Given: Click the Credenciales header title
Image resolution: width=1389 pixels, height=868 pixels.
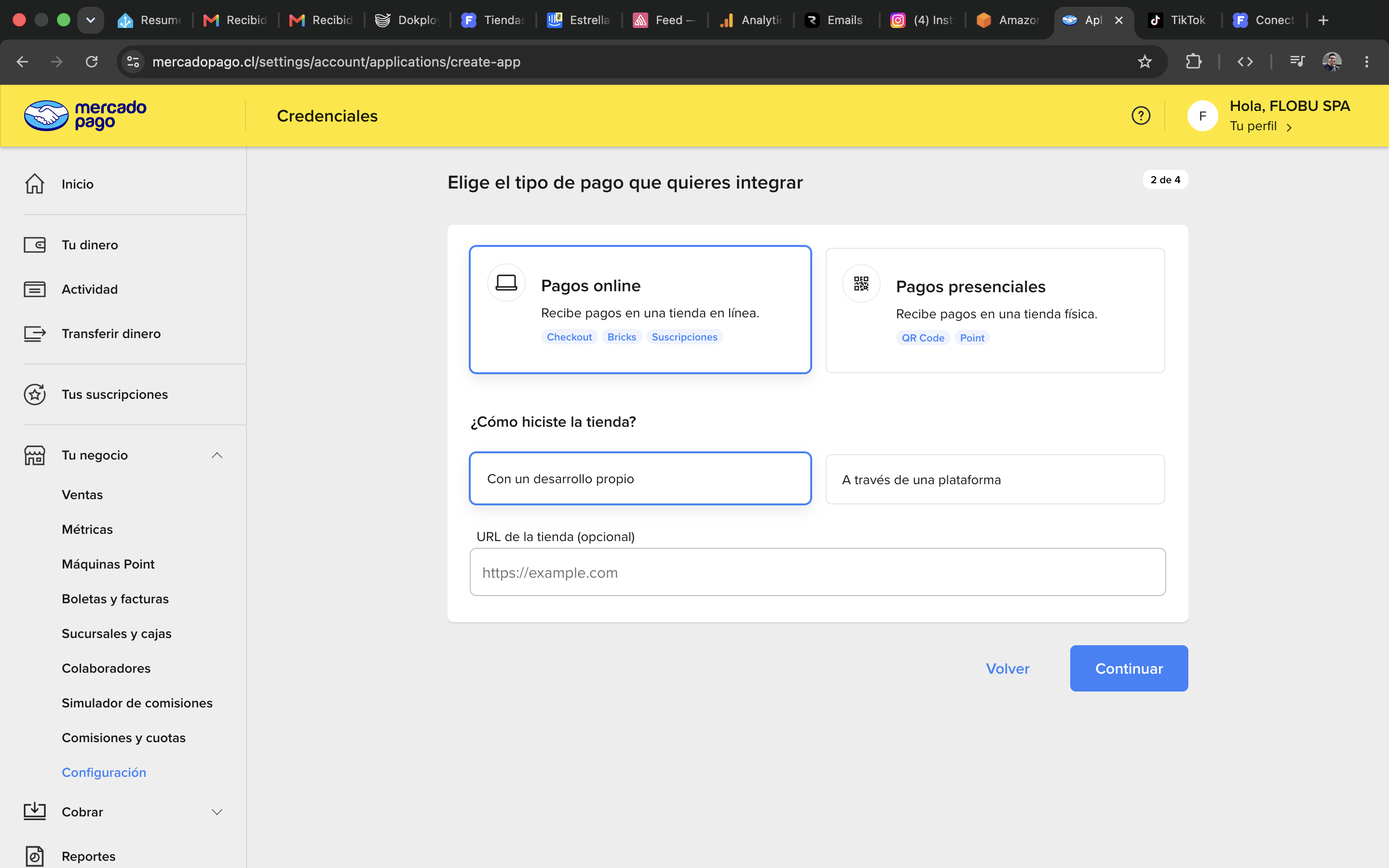Looking at the screenshot, I should click(327, 116).
